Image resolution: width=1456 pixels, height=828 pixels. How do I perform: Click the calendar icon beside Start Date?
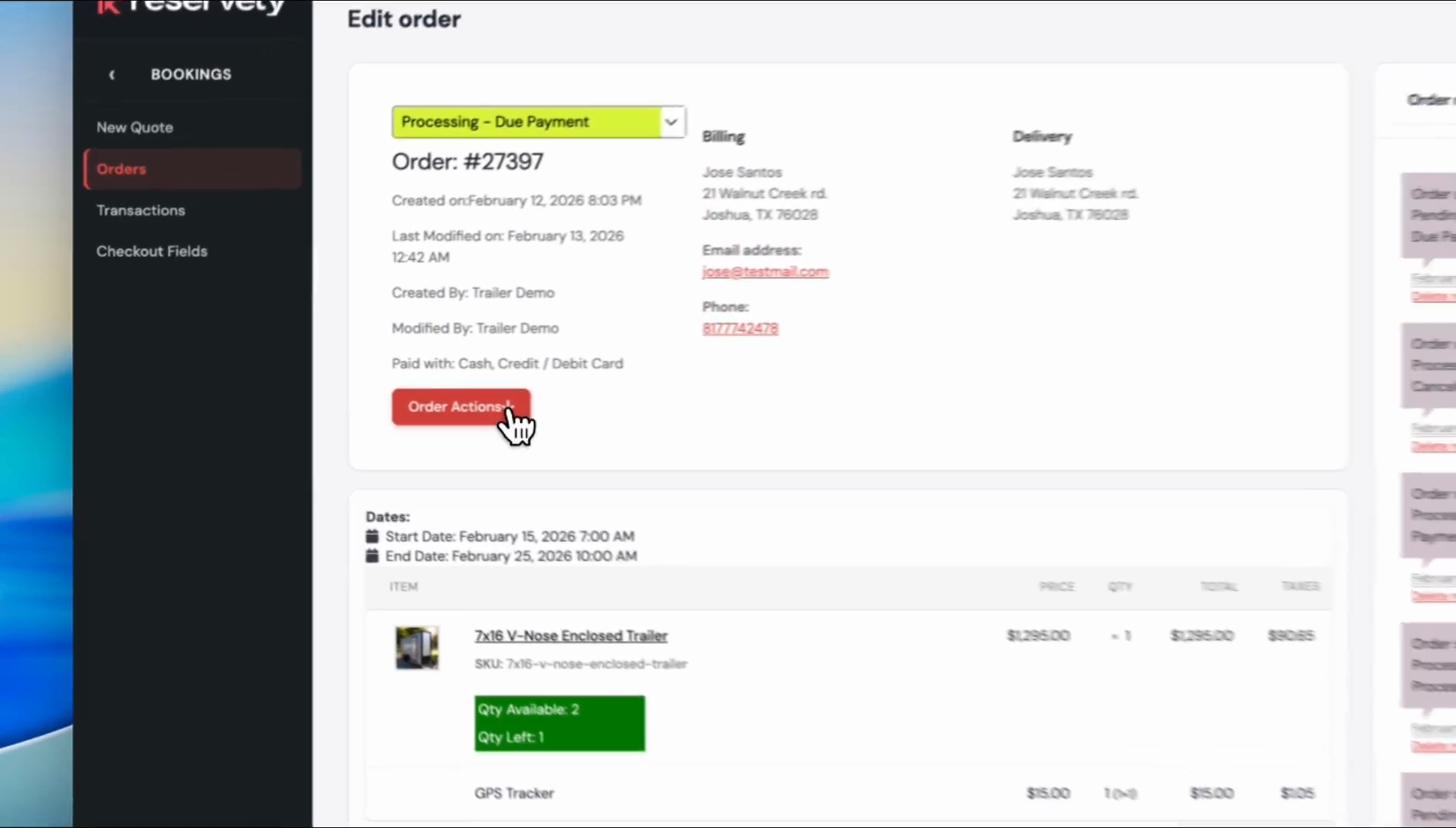[x=372, y=536]
